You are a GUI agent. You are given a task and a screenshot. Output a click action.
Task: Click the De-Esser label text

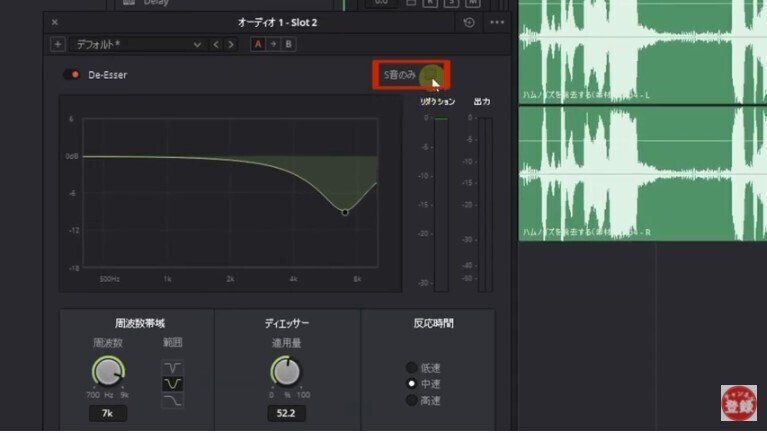coord(108,75)
